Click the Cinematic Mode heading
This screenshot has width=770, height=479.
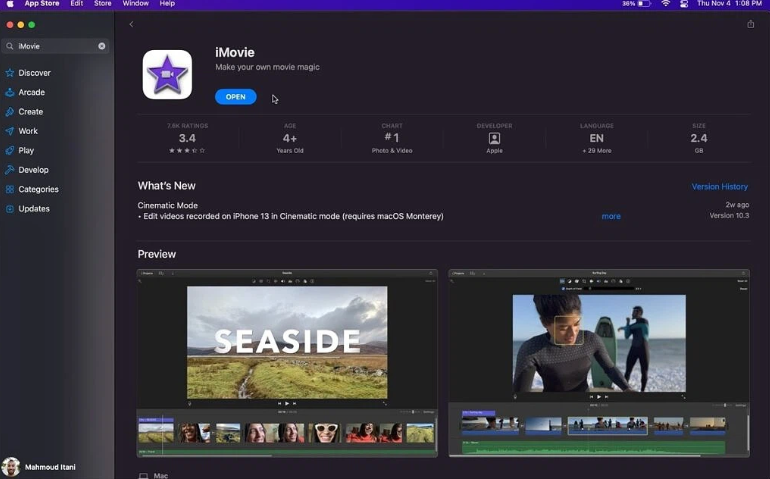click(167, 205)
